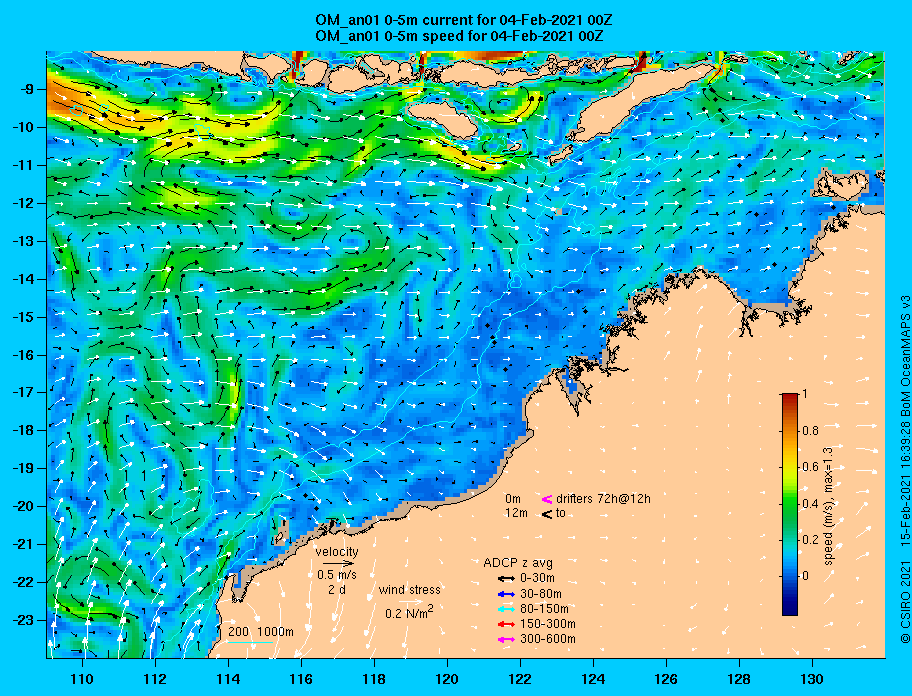Click the velocity scale arrow in legend

338,563
